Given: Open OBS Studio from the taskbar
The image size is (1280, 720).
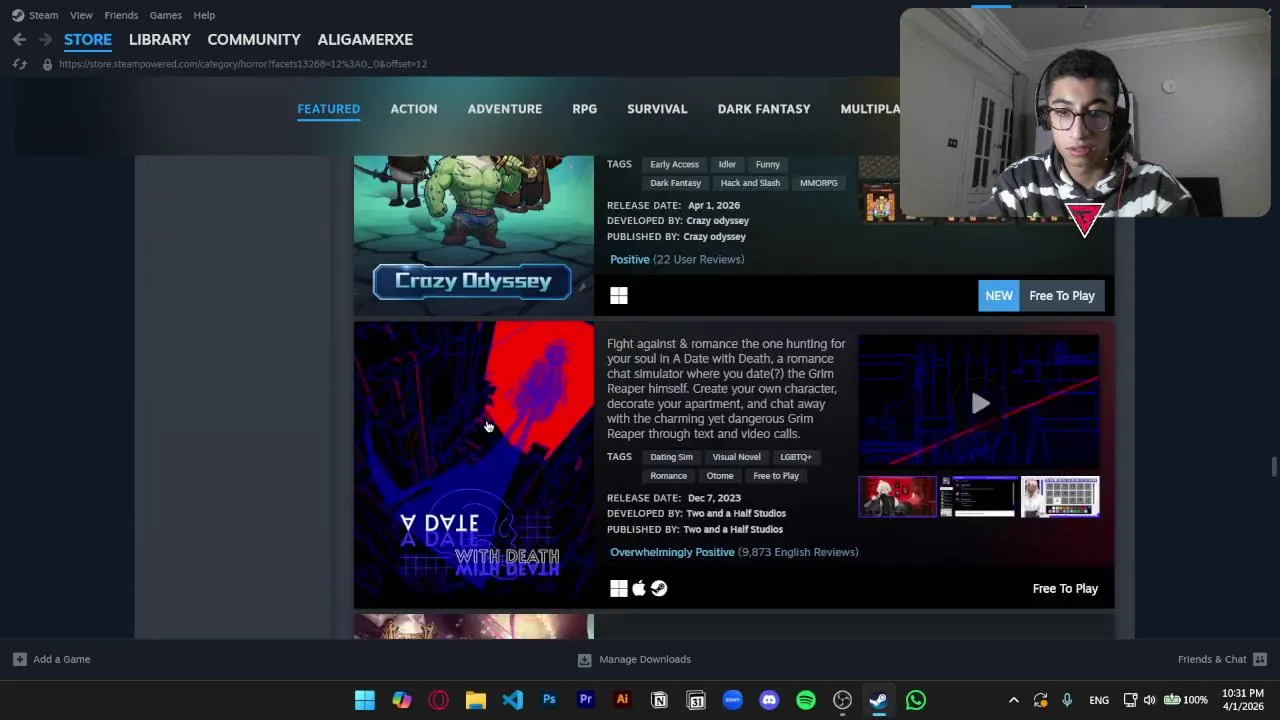Looking at the screenshot, I should 843,700.
